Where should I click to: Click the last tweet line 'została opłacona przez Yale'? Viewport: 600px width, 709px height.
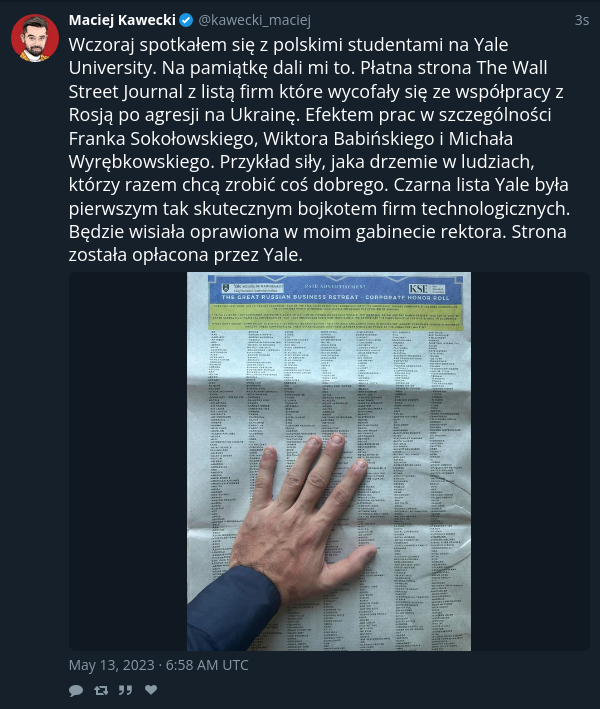coord(186,255)
